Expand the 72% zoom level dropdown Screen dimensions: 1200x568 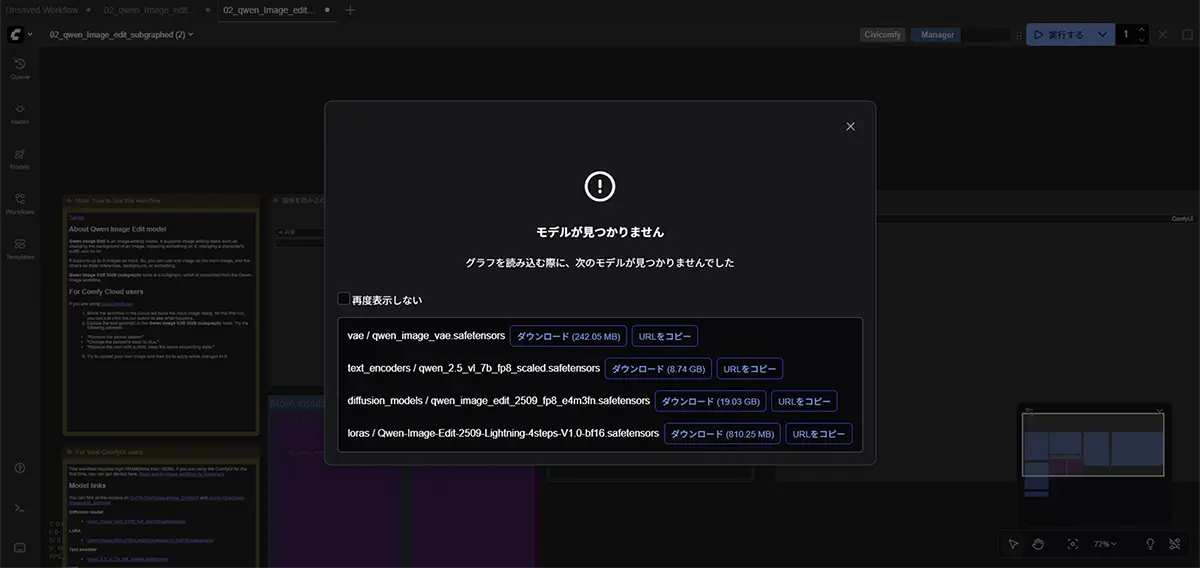[1105, 544]
